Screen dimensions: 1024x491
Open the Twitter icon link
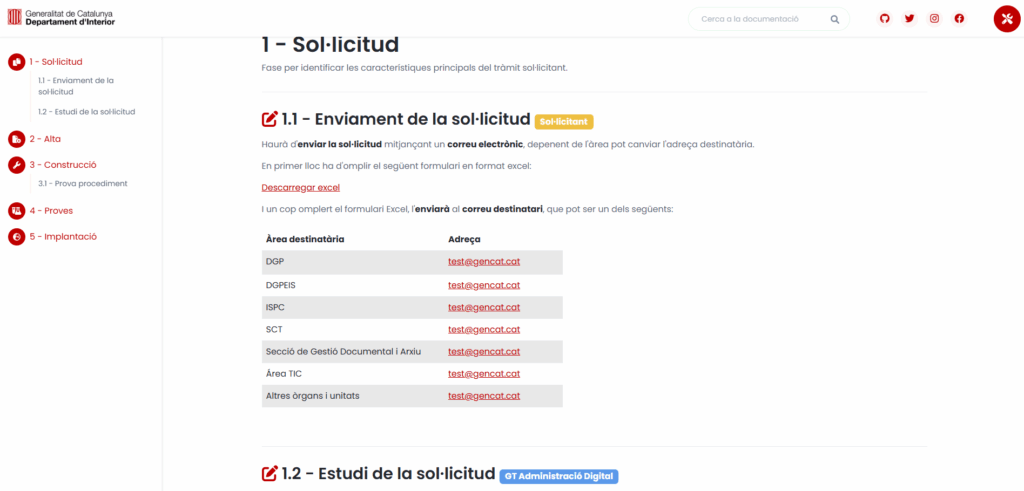[x=909, y=19]
